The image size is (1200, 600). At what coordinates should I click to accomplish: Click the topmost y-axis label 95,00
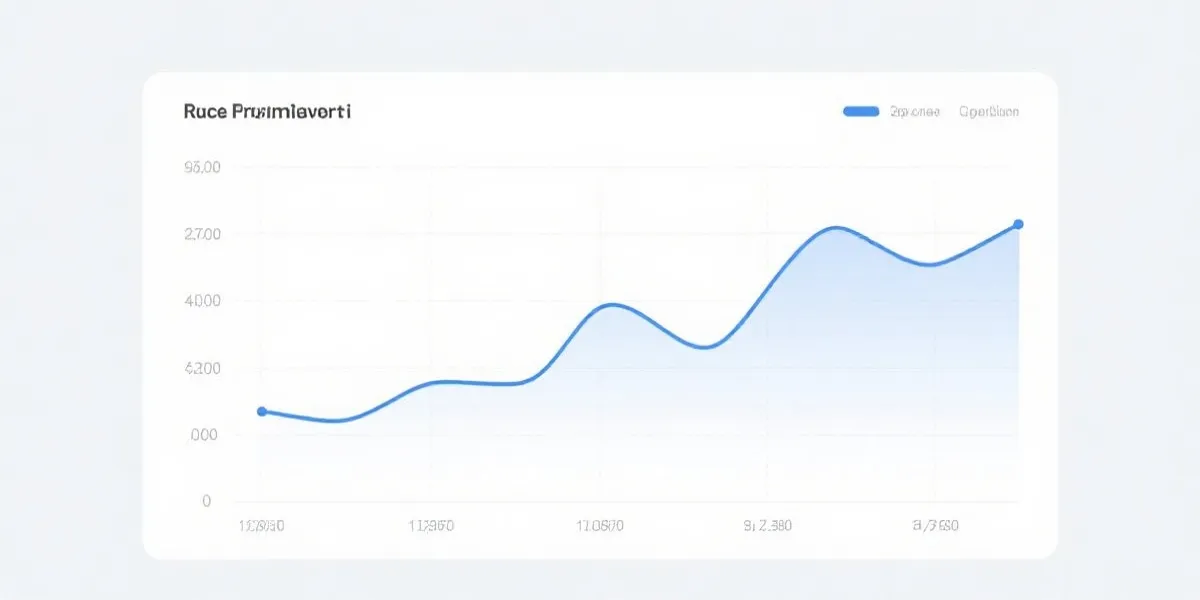pos(203,167)
